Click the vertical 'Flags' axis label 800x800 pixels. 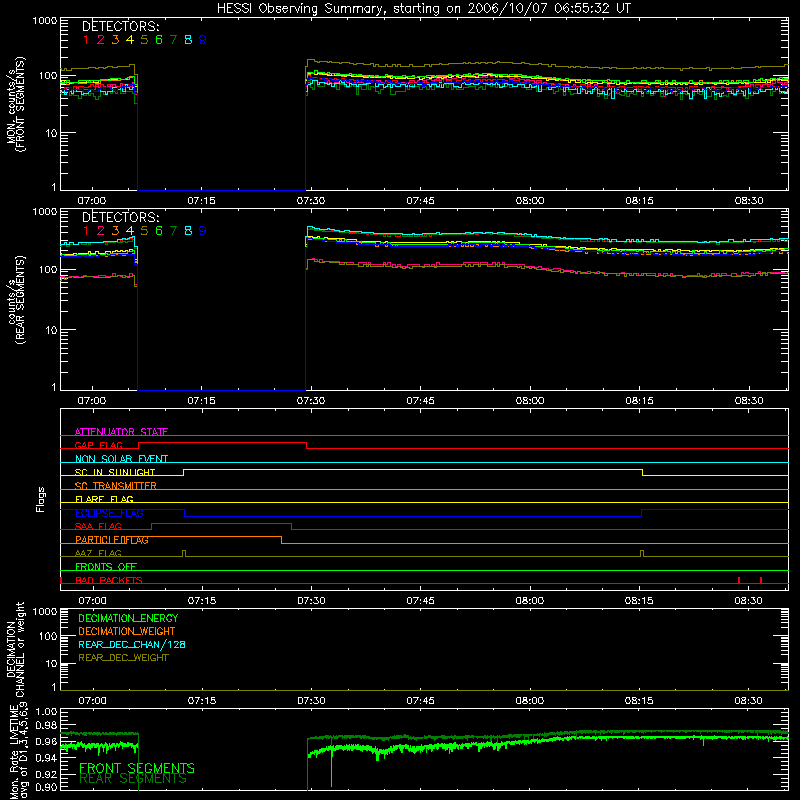coord(40,499)
